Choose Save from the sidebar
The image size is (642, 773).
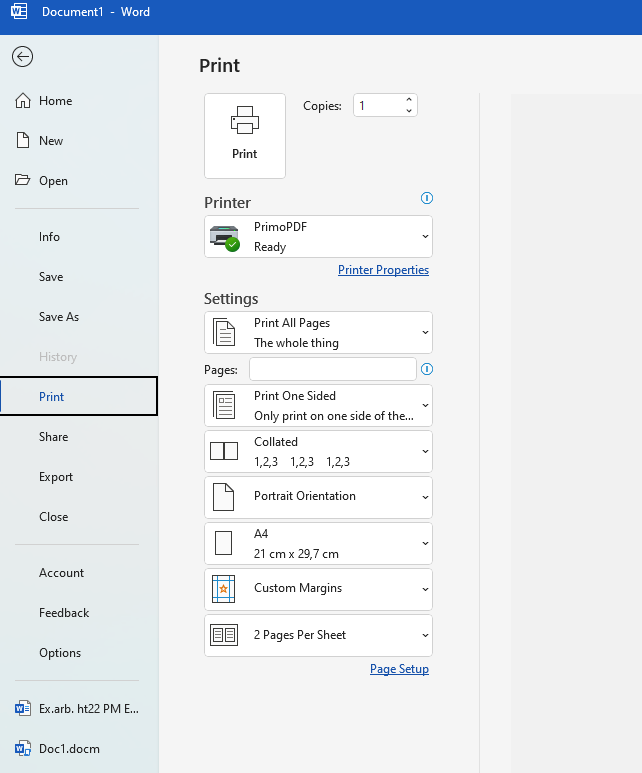click(x=79, y=277)
